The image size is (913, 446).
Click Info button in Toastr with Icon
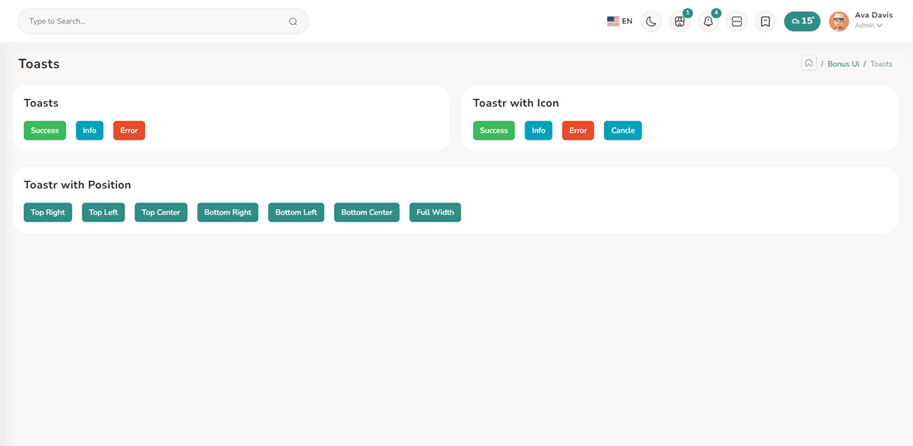click(x=538, y=130)
